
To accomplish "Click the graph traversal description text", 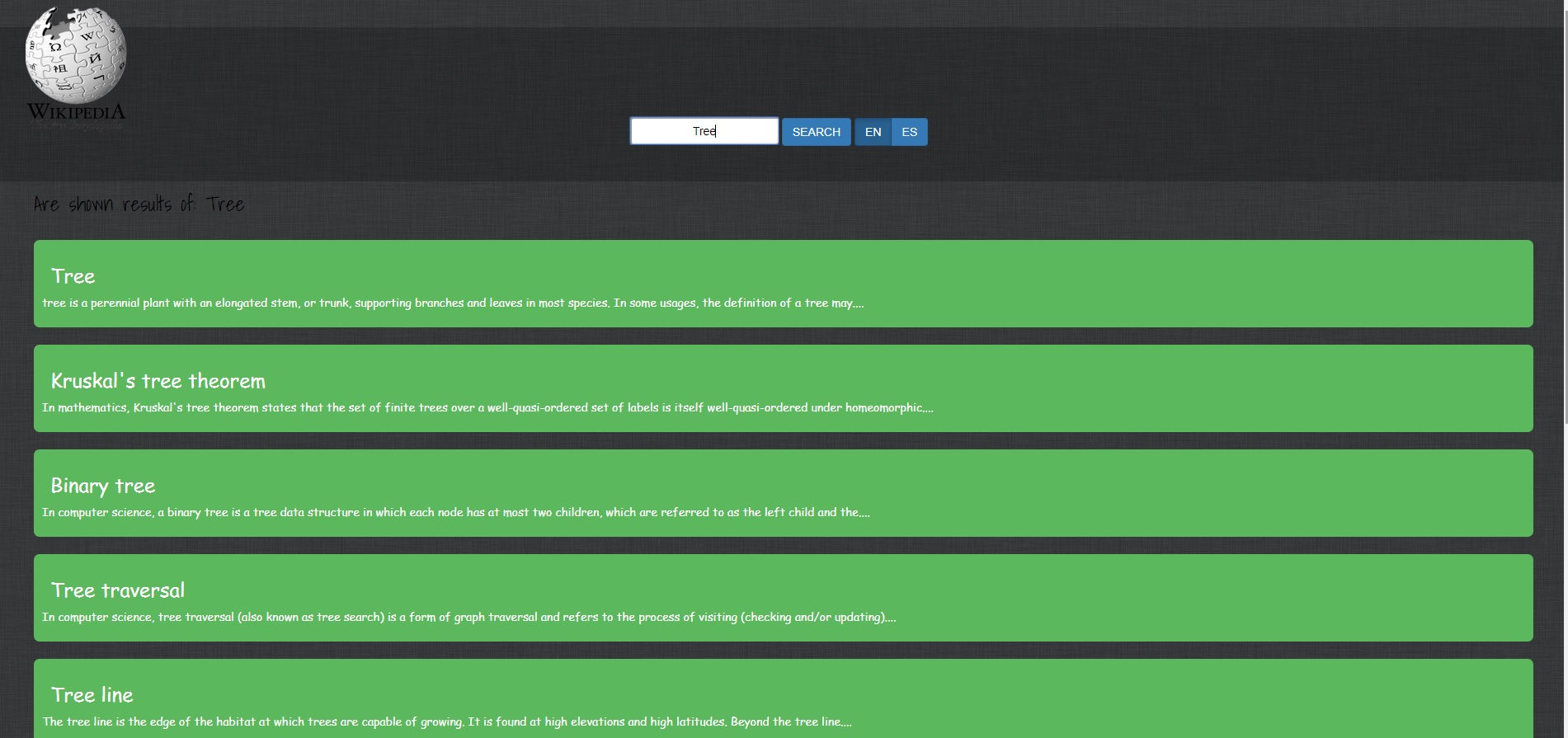I will 469,618.
